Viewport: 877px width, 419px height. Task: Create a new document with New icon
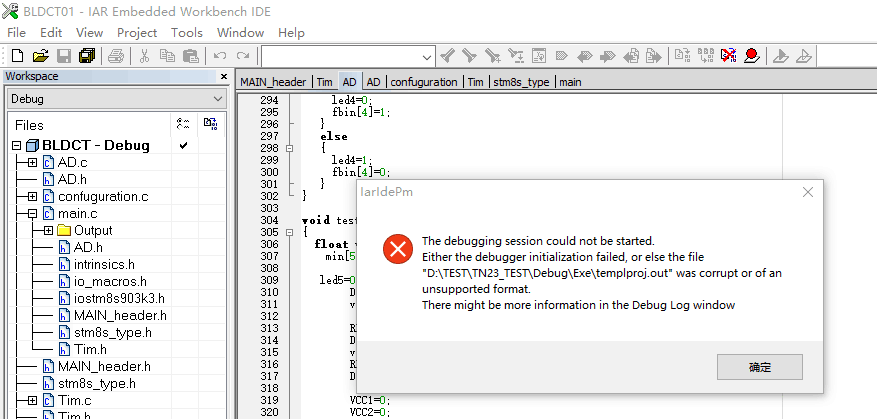pyautogui.click(x=17, y=56)
